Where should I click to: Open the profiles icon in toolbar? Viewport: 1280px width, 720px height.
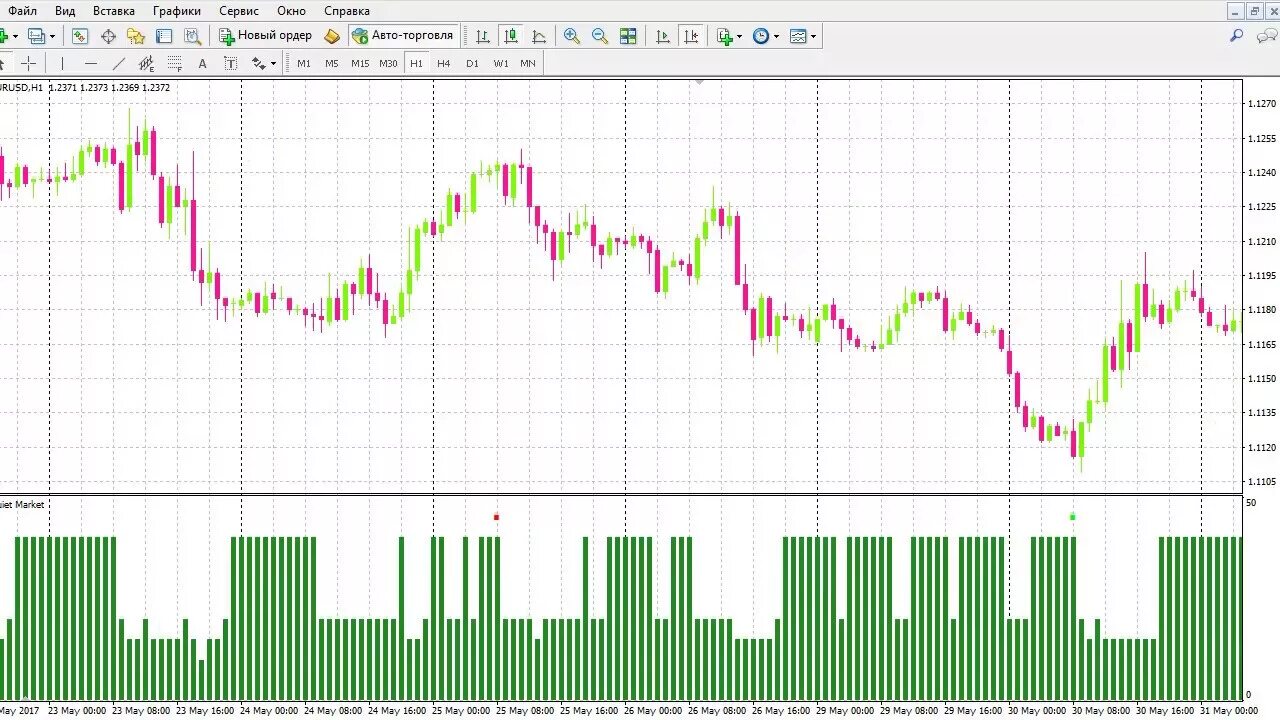[x=36, y=36]
